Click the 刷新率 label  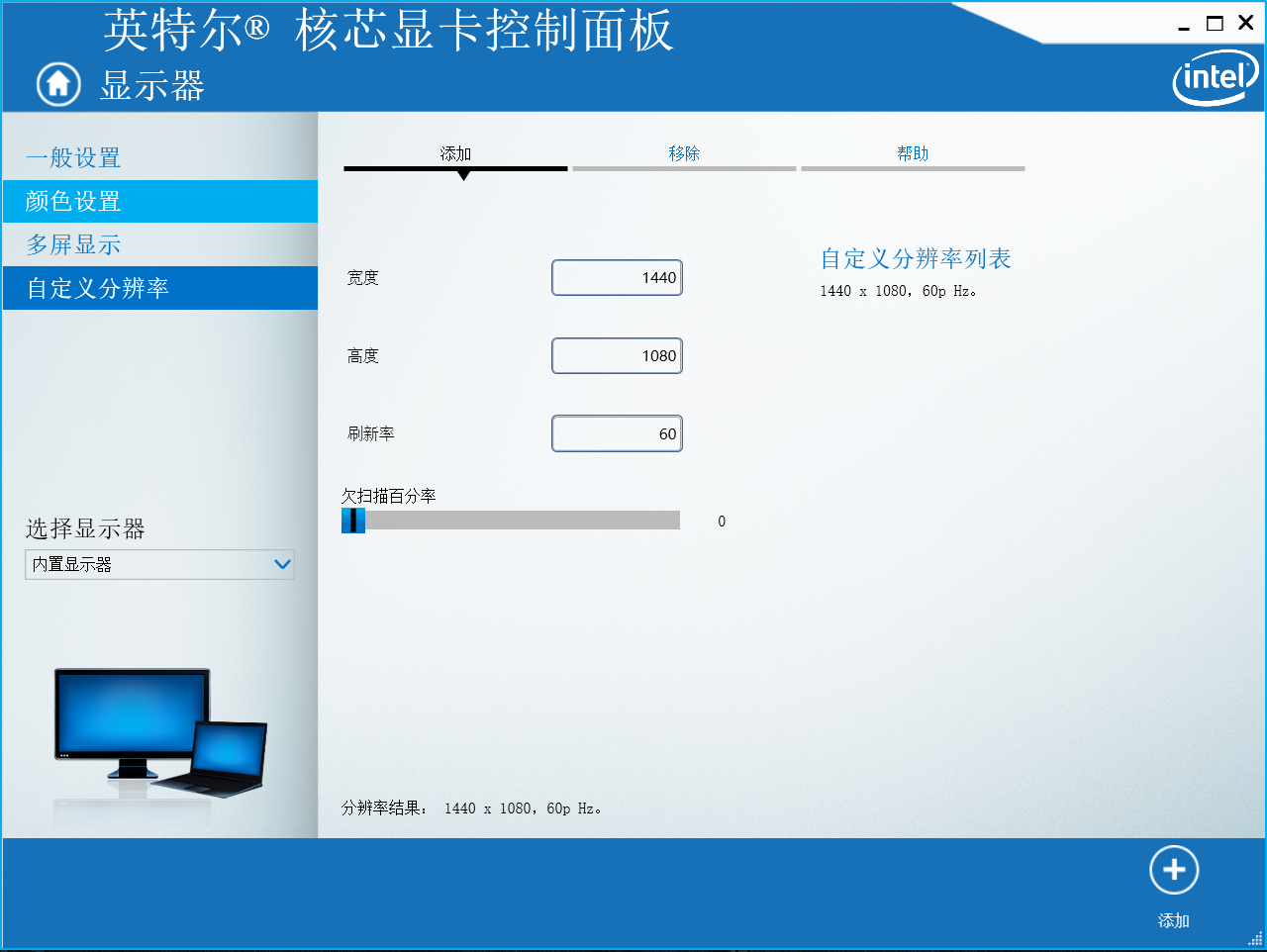pyautogui.click(x=371, y=433)
